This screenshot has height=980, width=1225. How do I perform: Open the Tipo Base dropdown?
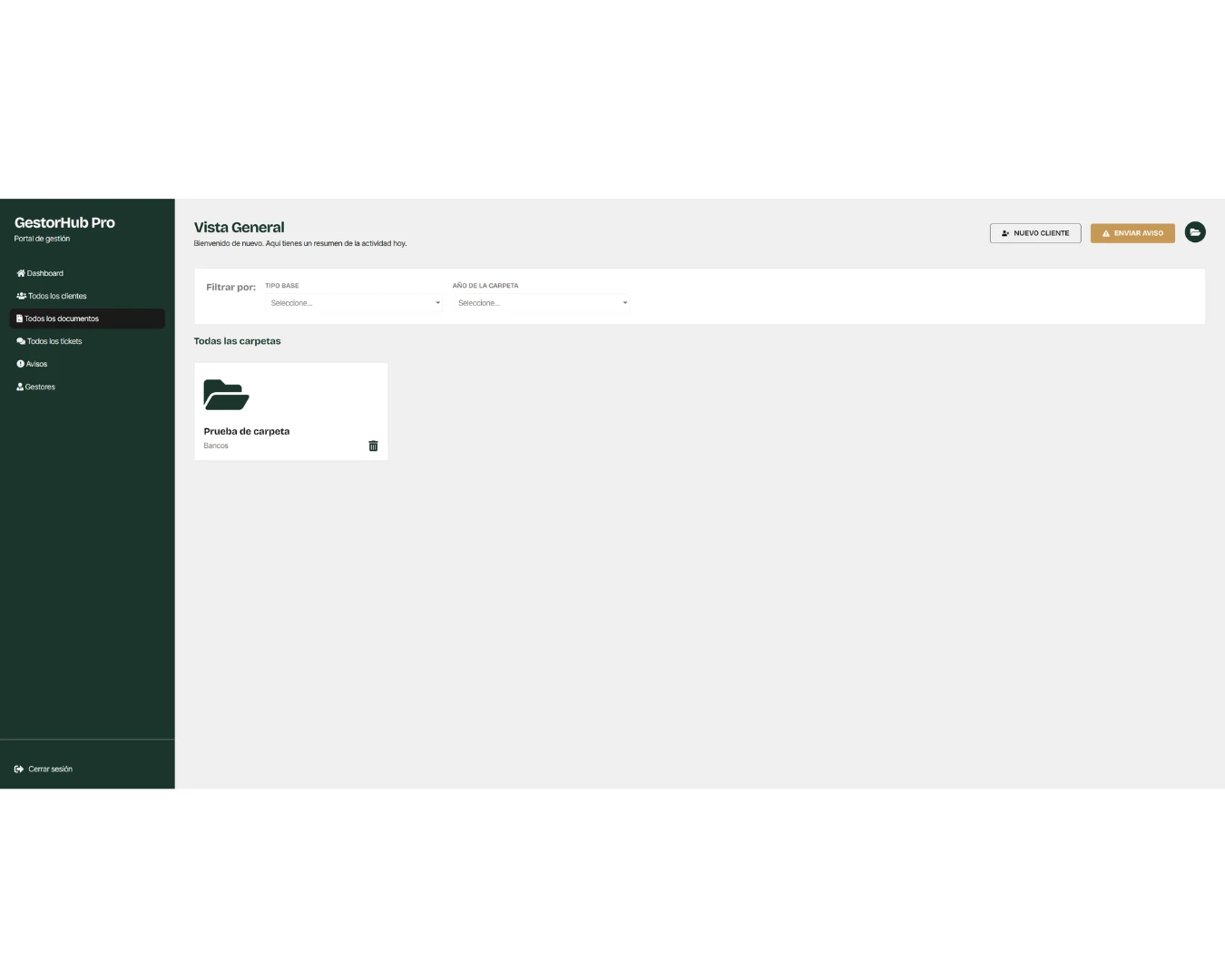354,303
